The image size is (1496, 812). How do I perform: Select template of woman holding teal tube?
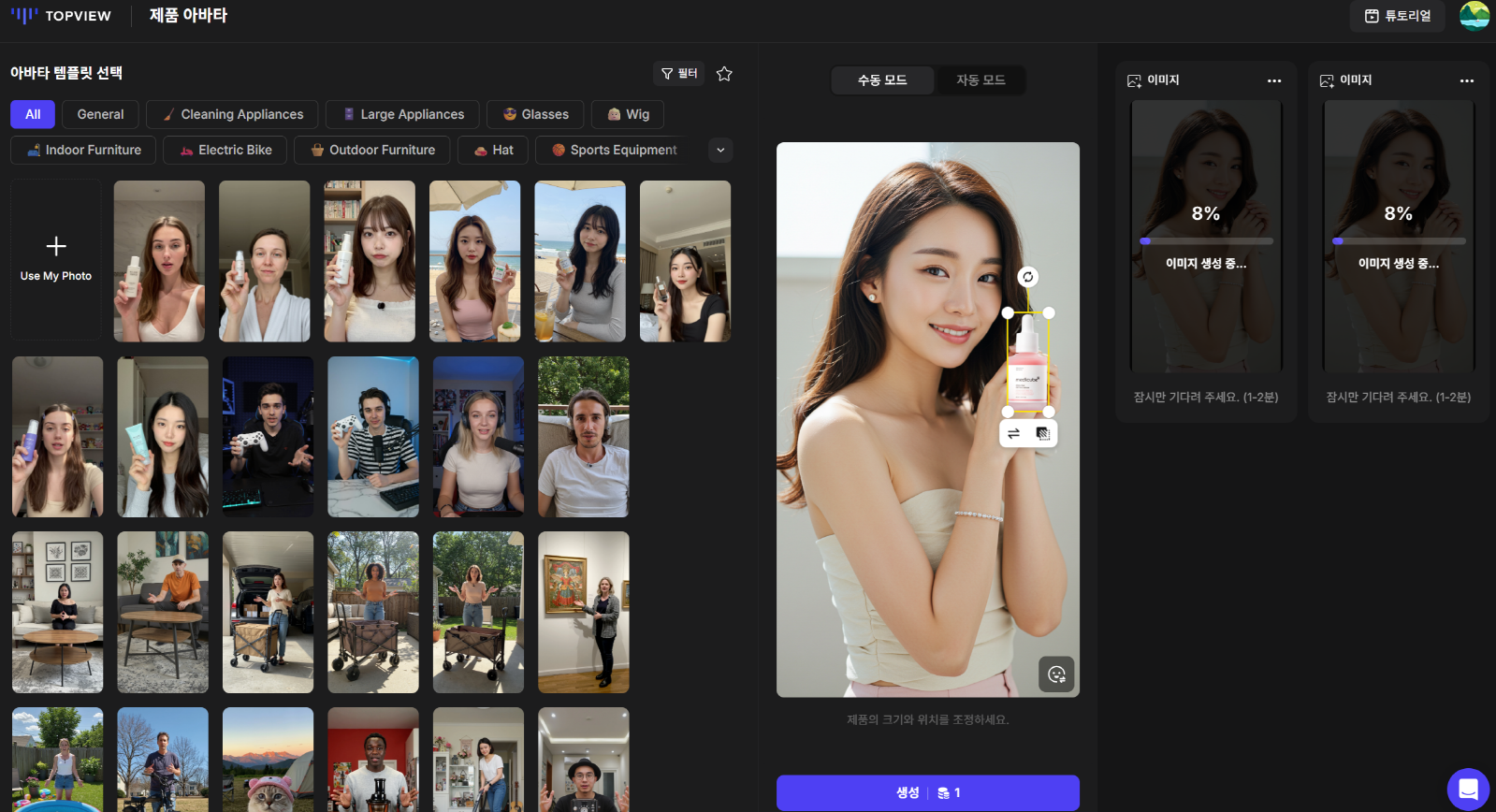coord(163,437)
